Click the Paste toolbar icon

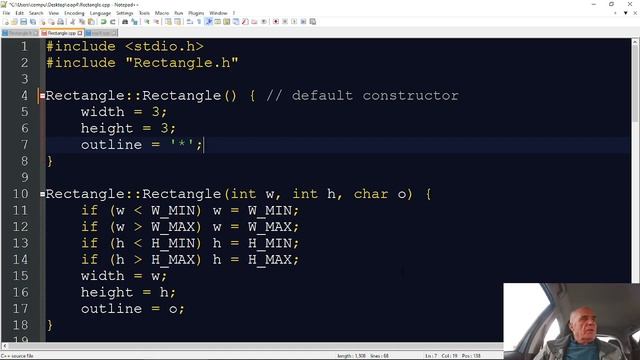pos(91,22)
